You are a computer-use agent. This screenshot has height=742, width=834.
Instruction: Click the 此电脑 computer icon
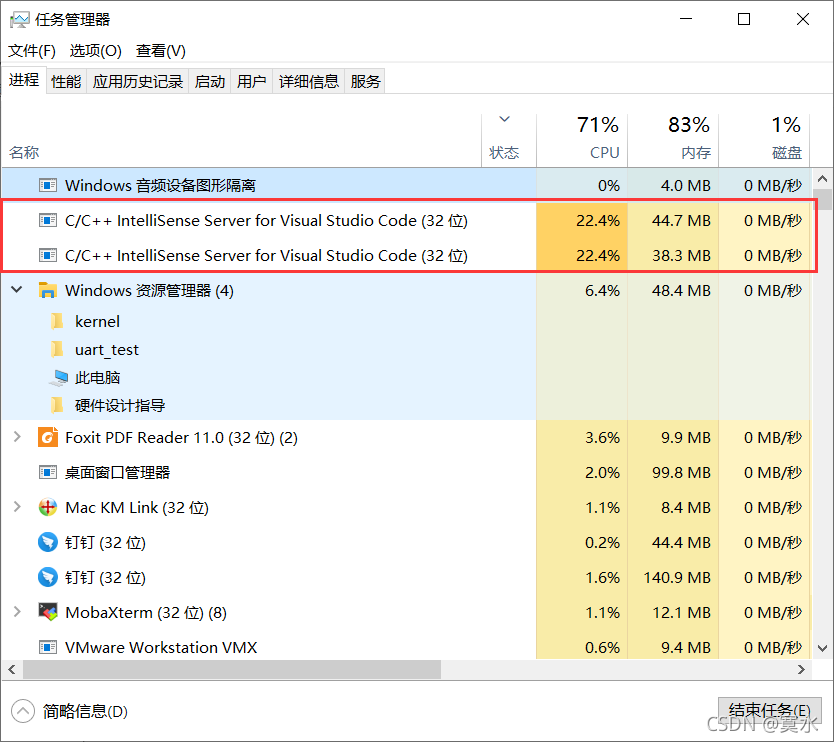click(x=59, y=378)
